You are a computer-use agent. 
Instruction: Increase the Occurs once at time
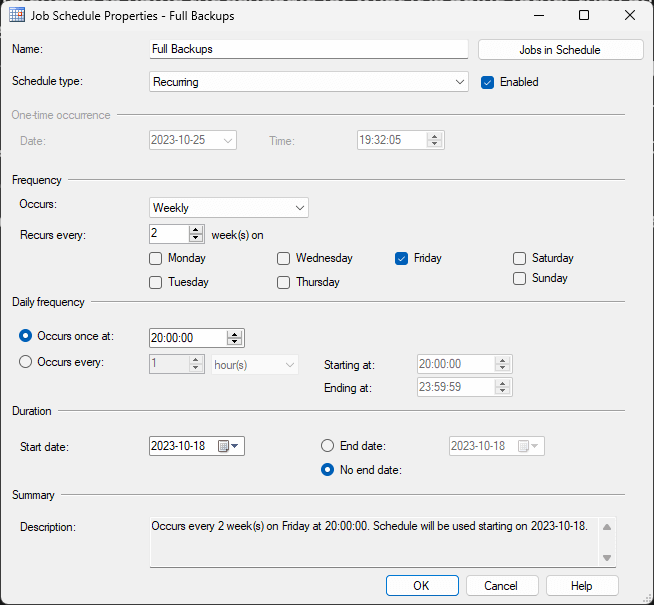[234, 333]
